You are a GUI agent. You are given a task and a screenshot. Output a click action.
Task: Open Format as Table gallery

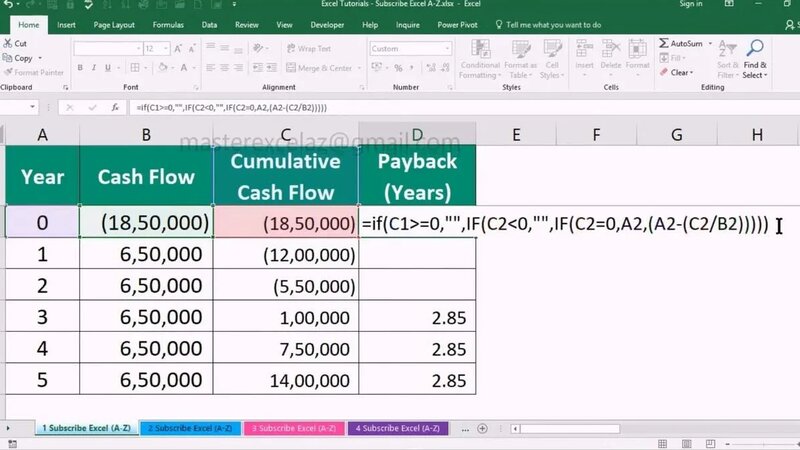point(520,59)
